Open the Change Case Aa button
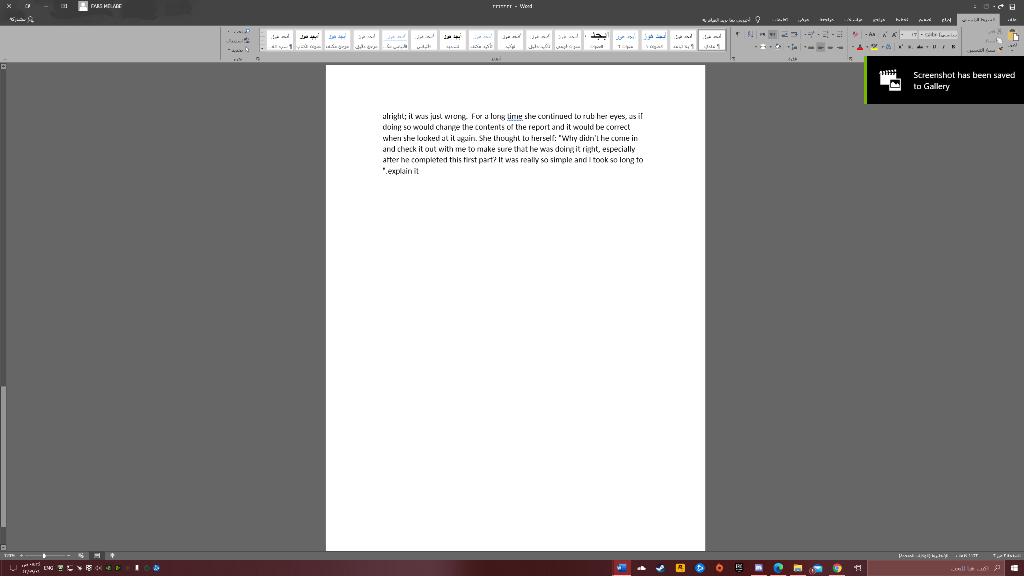1024x576 pixels. point(871,35)
